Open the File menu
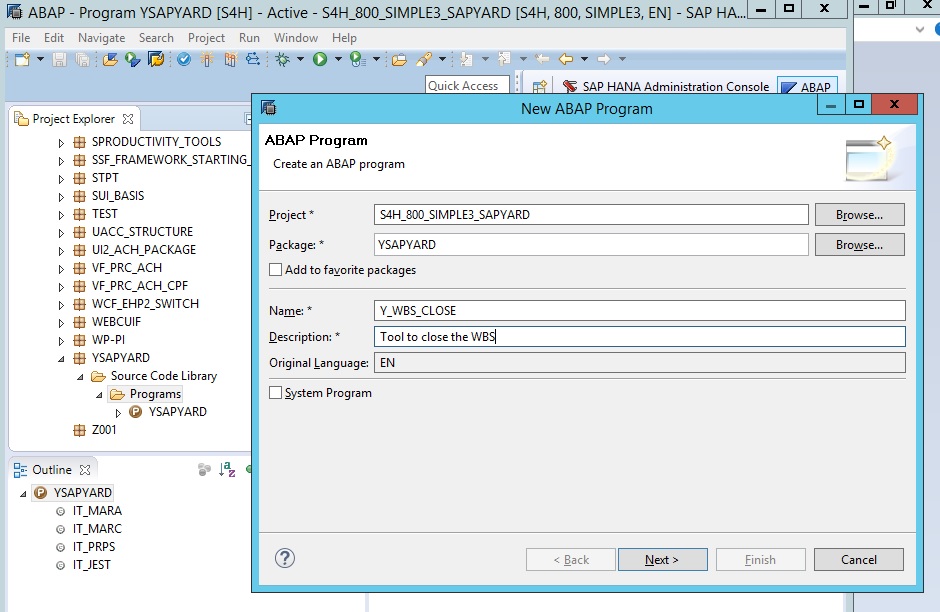The height and width of the screenshot is (612, 940). click(x=21, y=38)
